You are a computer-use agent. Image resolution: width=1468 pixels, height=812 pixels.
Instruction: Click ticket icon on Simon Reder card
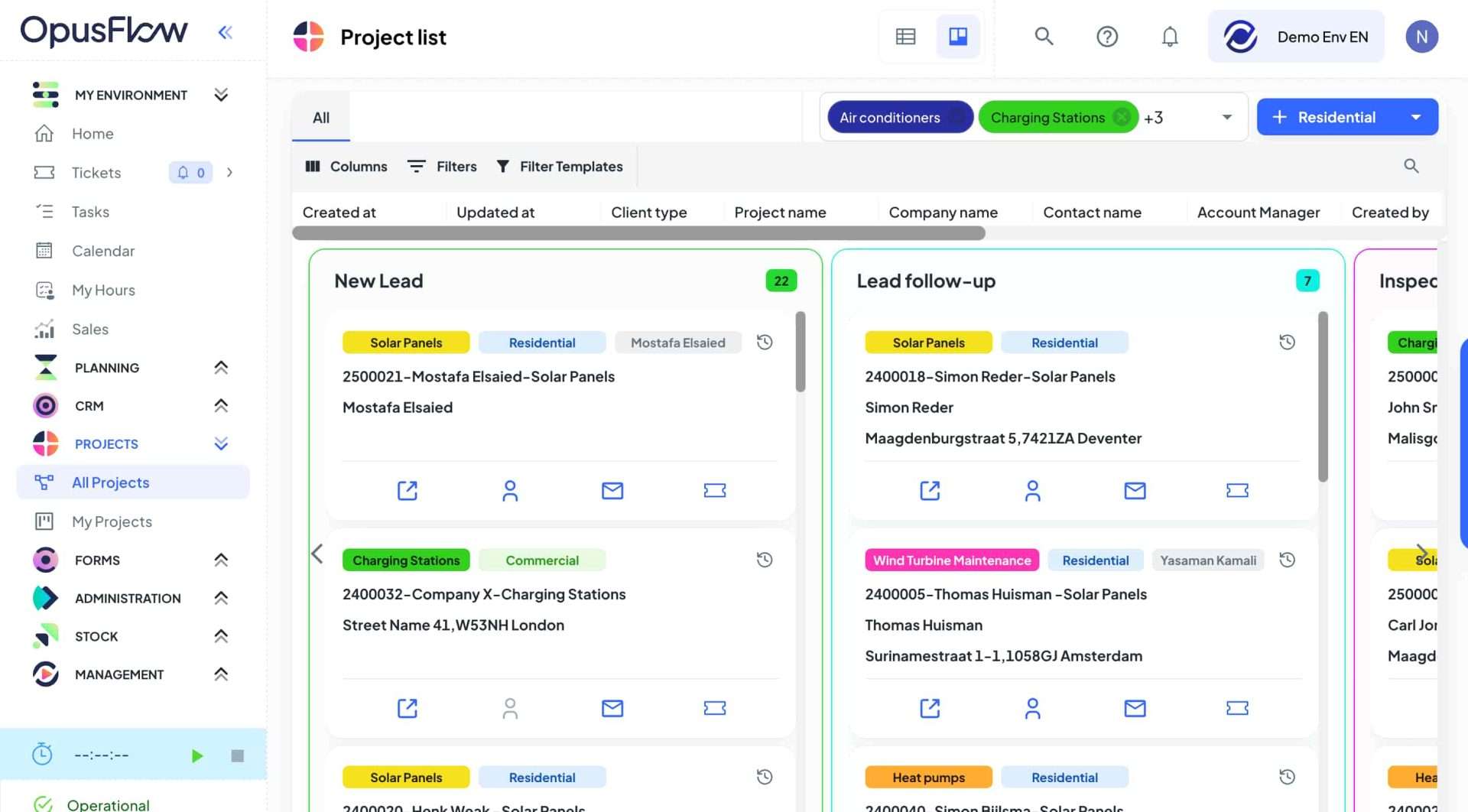pos(1237,490)
